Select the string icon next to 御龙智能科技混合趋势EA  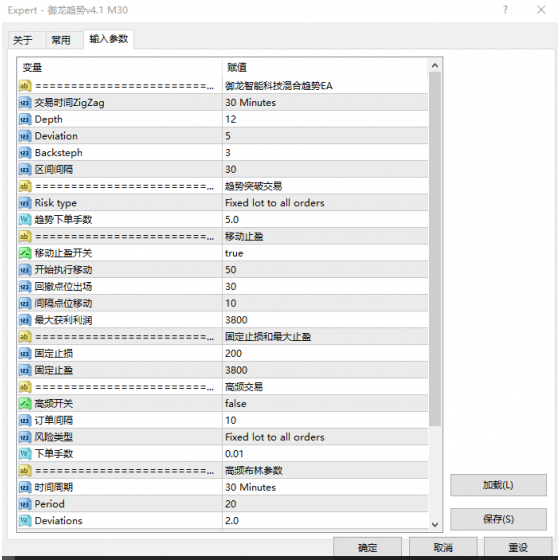(25, 86)
